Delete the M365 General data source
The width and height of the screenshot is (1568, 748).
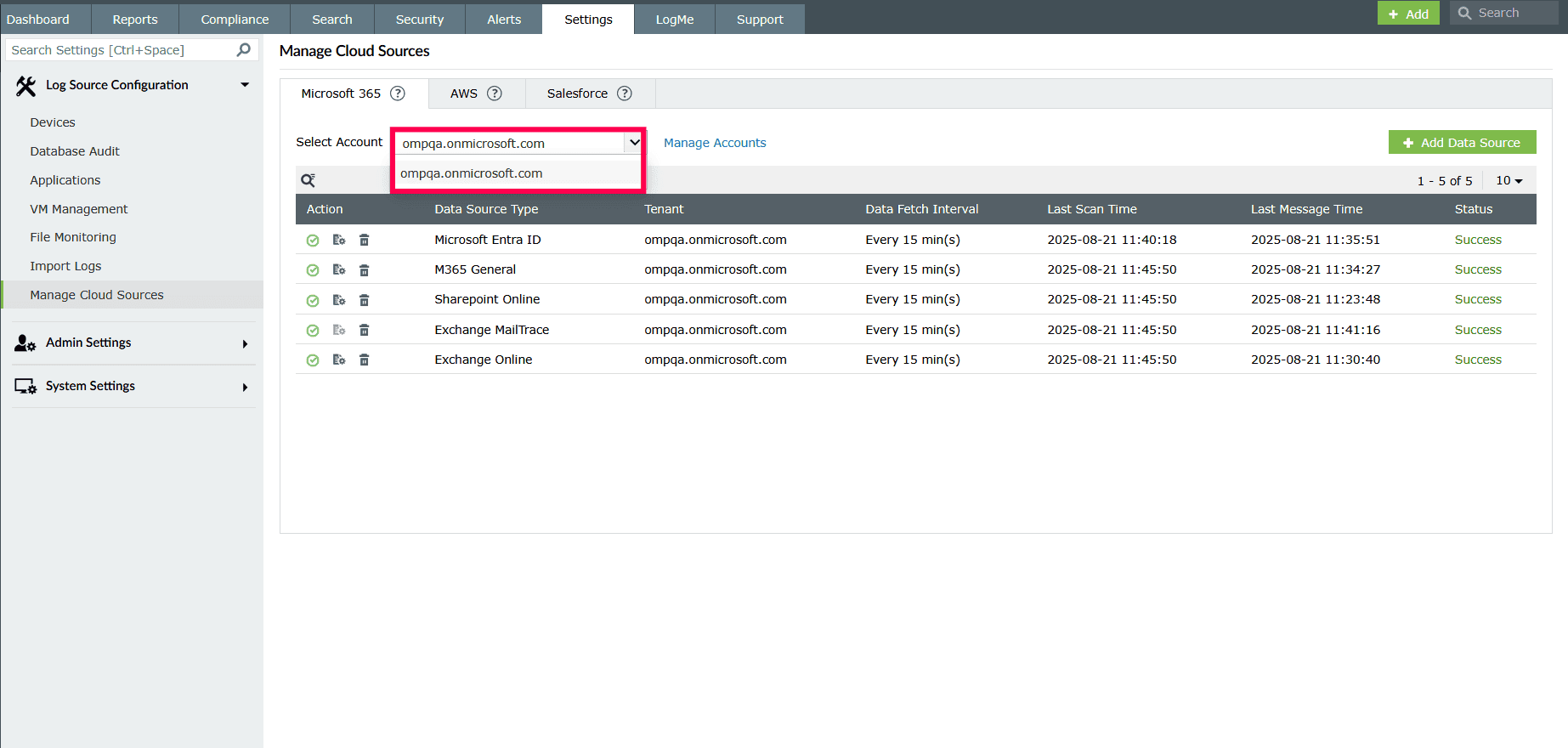coord(364,270)
